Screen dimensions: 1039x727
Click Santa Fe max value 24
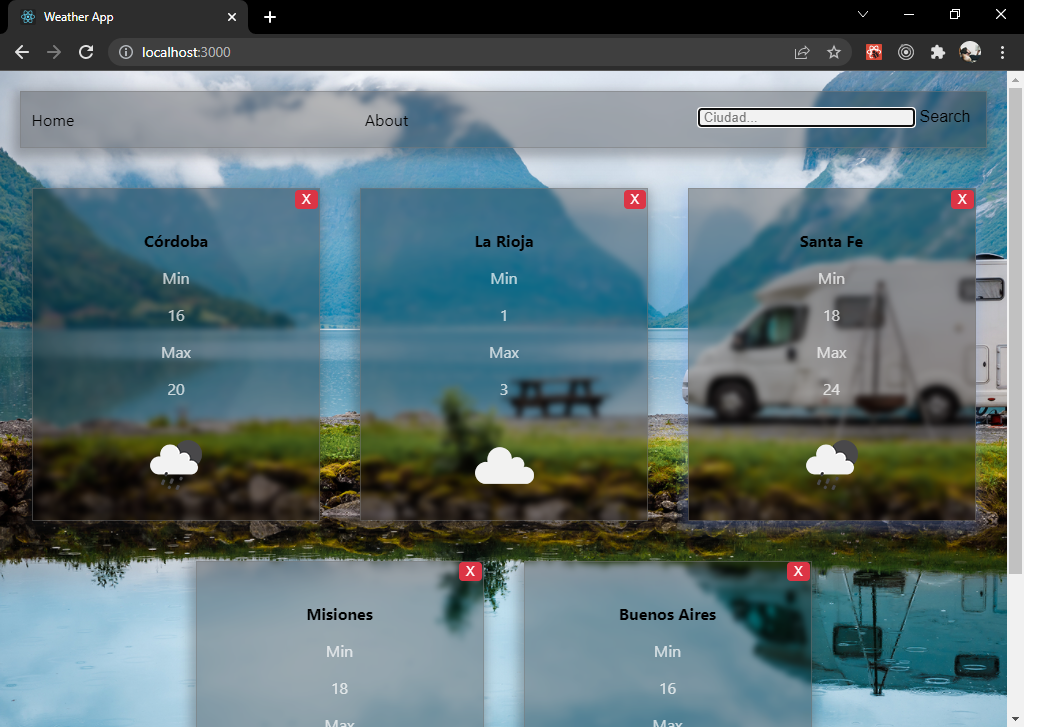(832, 390)
